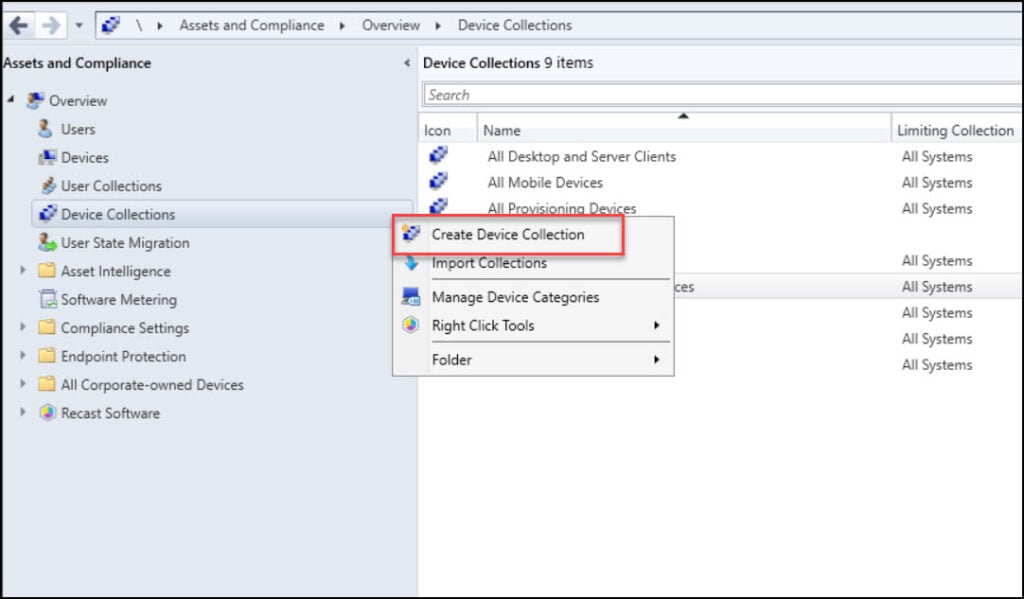The height and width of the screenshot is (599, 1024).
Task: Click the Overview node icon
Action: tap(35, 101)
